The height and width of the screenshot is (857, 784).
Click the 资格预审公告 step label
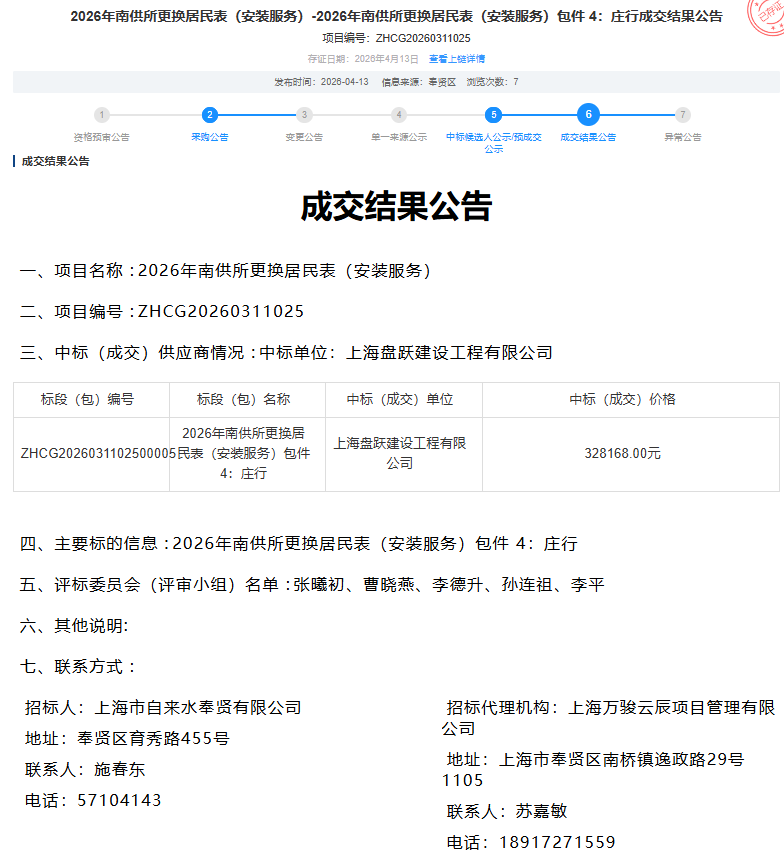pyautogui.click(x=102, y=137)
